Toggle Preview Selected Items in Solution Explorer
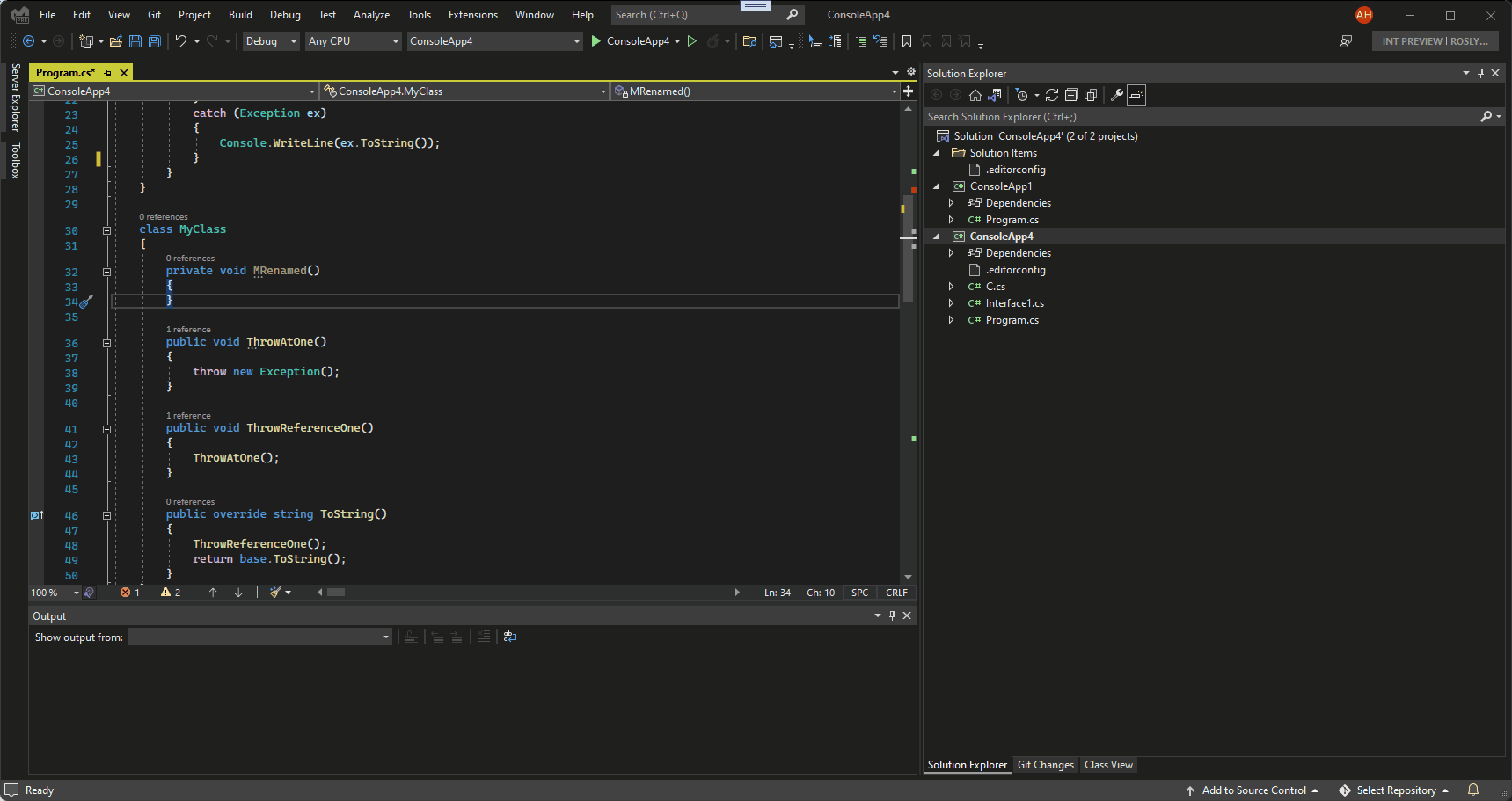The width and height of the screenshot is (1512, 801). tap(1136, 95)
